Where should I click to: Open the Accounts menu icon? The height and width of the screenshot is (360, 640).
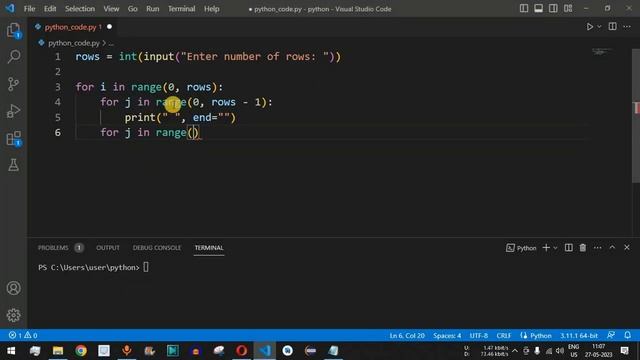(x=13, y=288)
